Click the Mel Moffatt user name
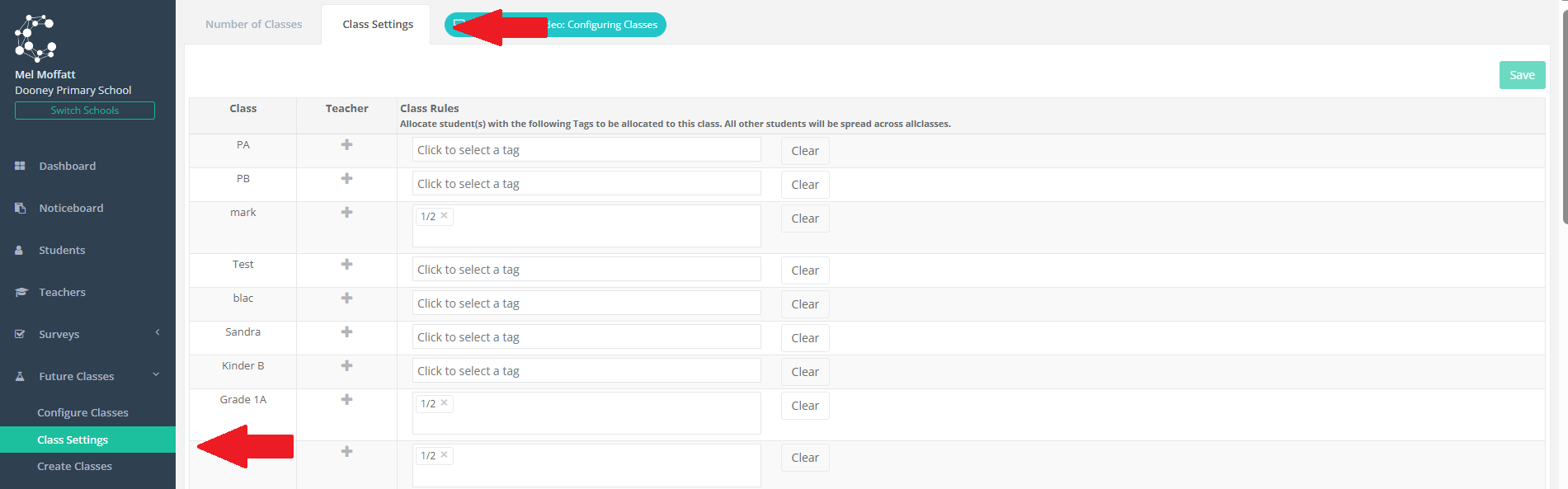 click(45, 74)
